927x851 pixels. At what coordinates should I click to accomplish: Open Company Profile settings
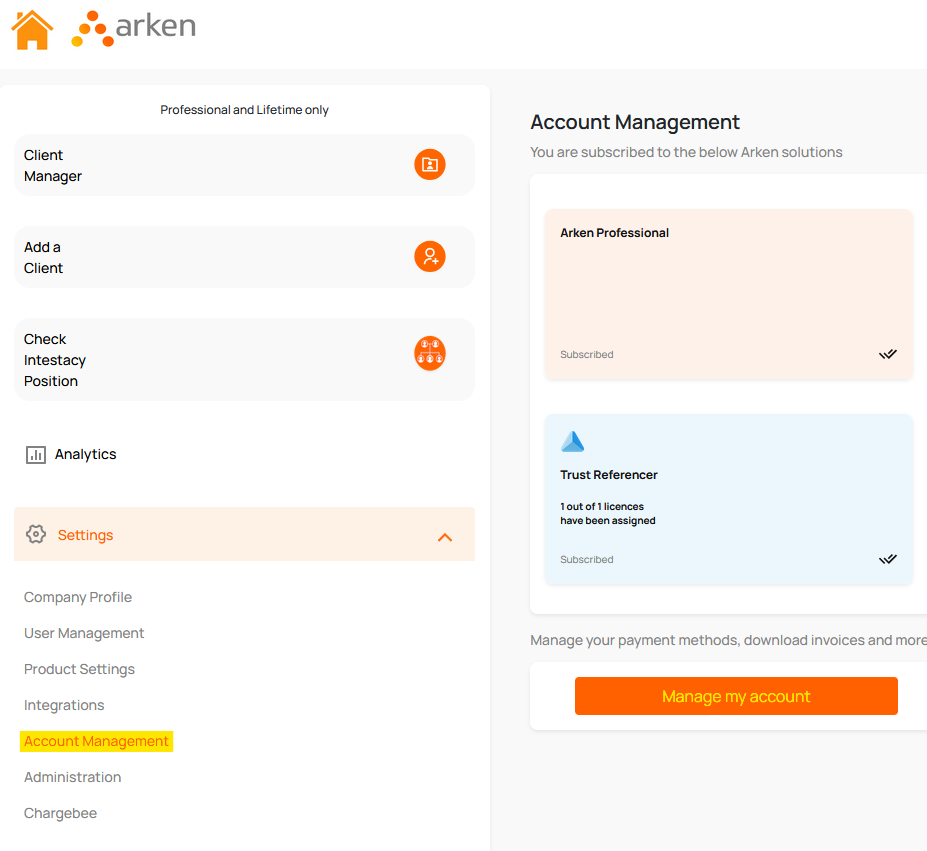[x=77, y=597]
